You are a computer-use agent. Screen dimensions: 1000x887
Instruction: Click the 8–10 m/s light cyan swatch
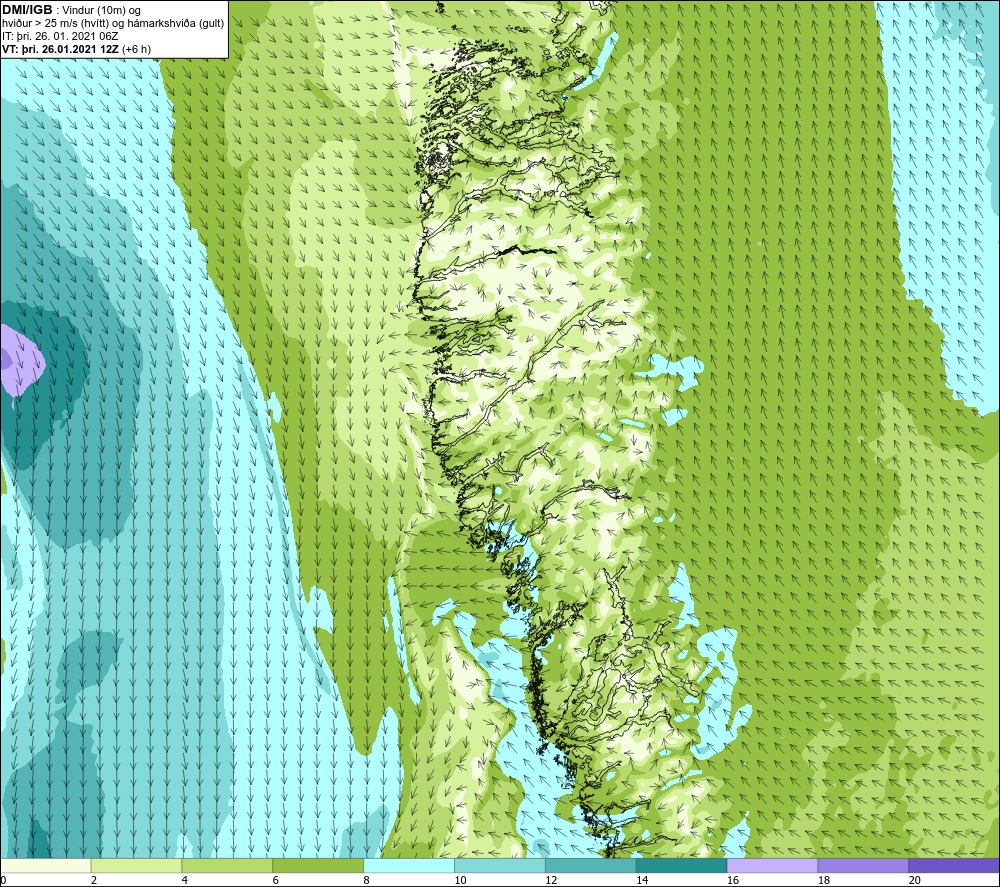click(x=409, y=865)
